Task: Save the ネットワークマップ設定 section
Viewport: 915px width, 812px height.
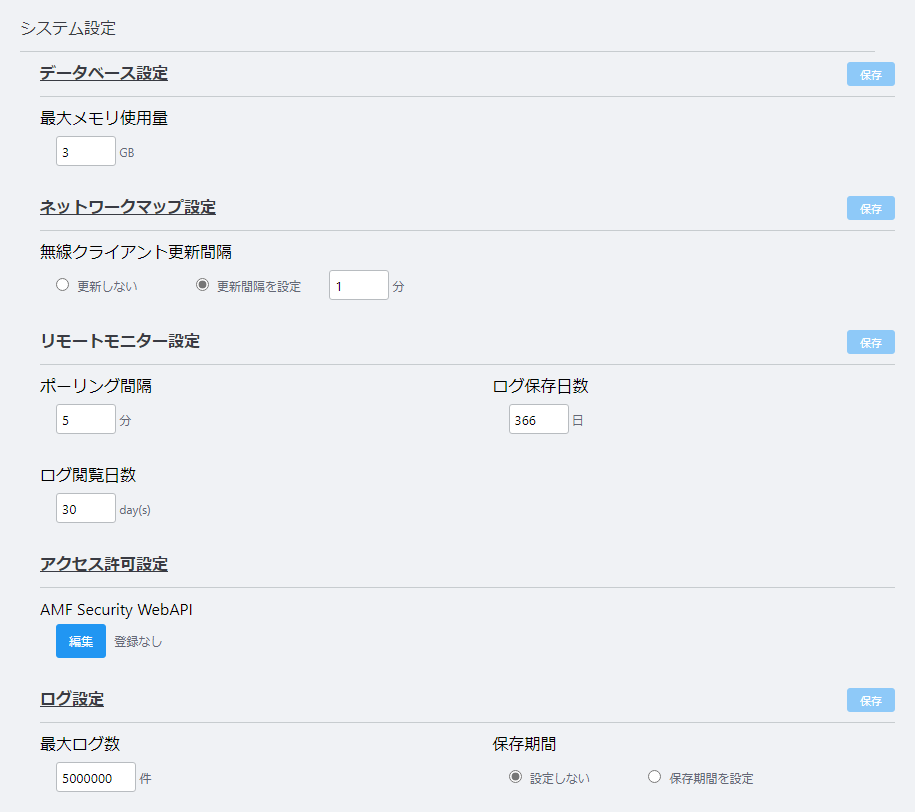Action: coord(870,208)
